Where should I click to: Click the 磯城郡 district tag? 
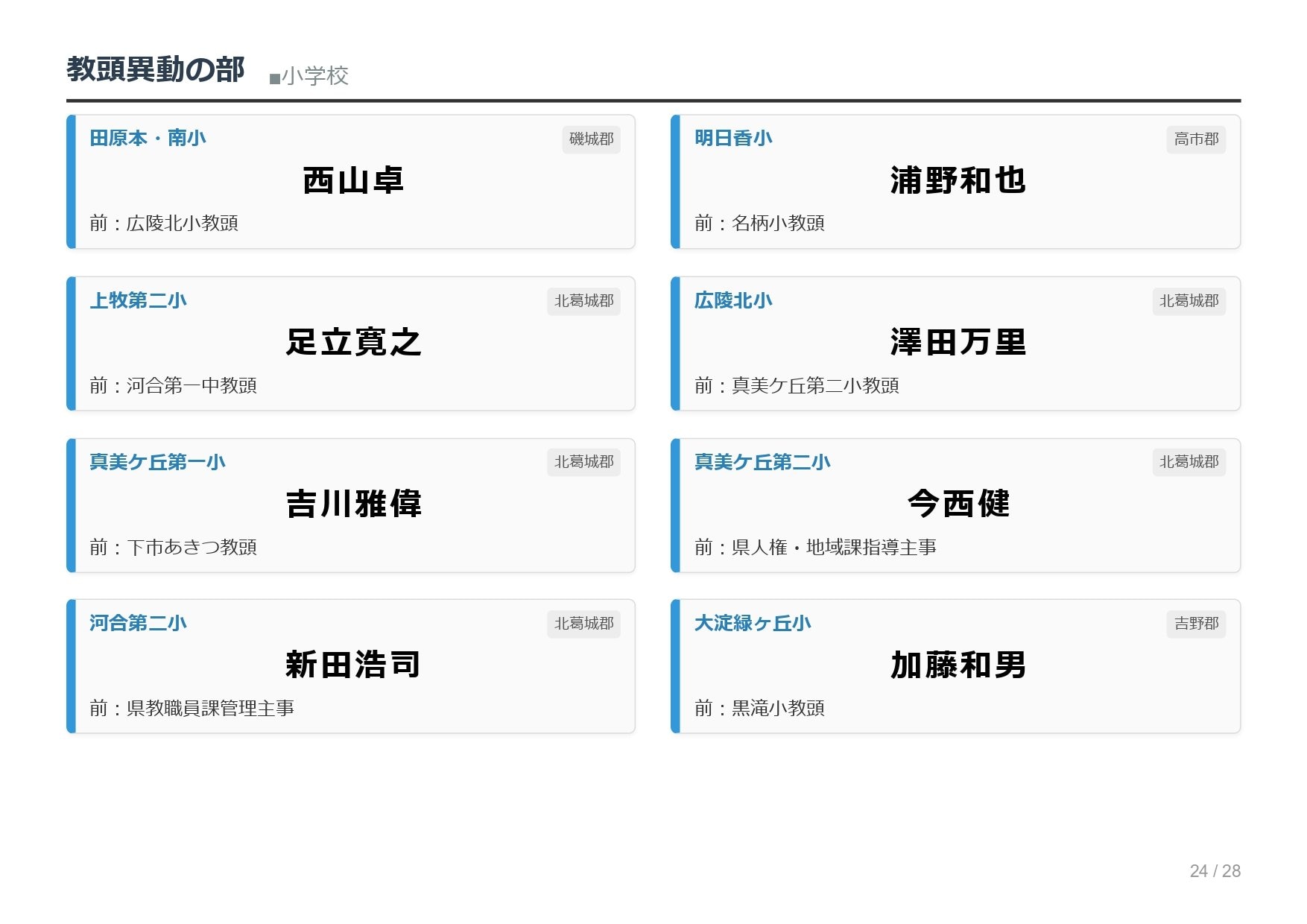click(591, 139)
